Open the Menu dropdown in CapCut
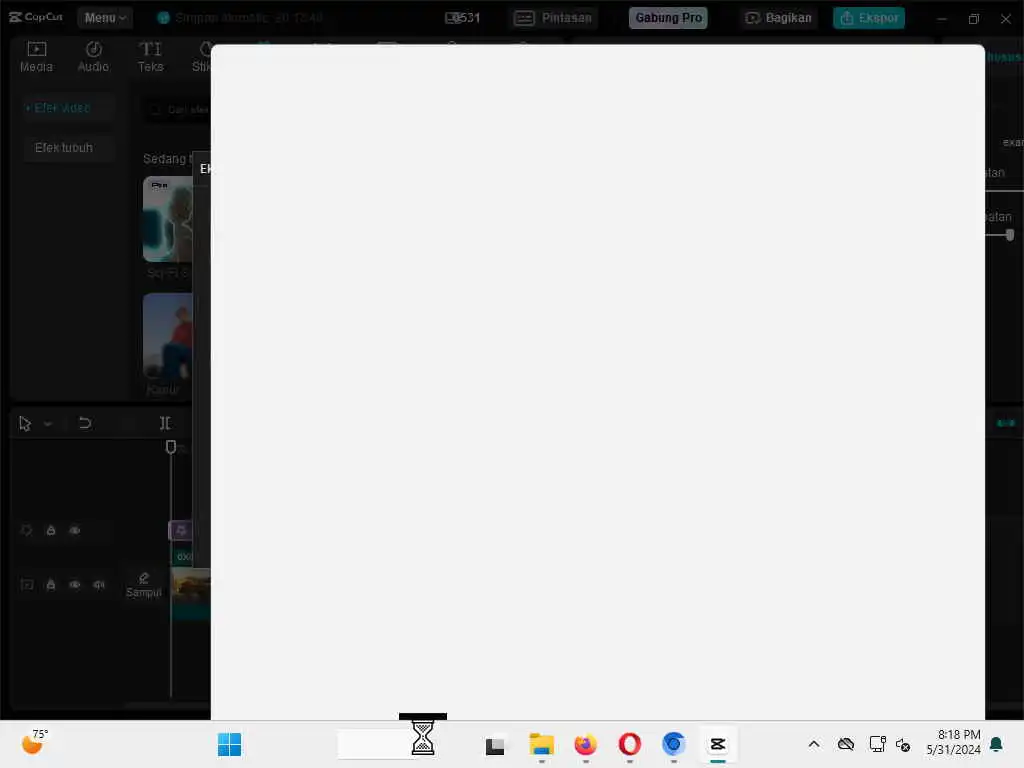This screenshot has width=1024, height=768. (x=104, y=18)
